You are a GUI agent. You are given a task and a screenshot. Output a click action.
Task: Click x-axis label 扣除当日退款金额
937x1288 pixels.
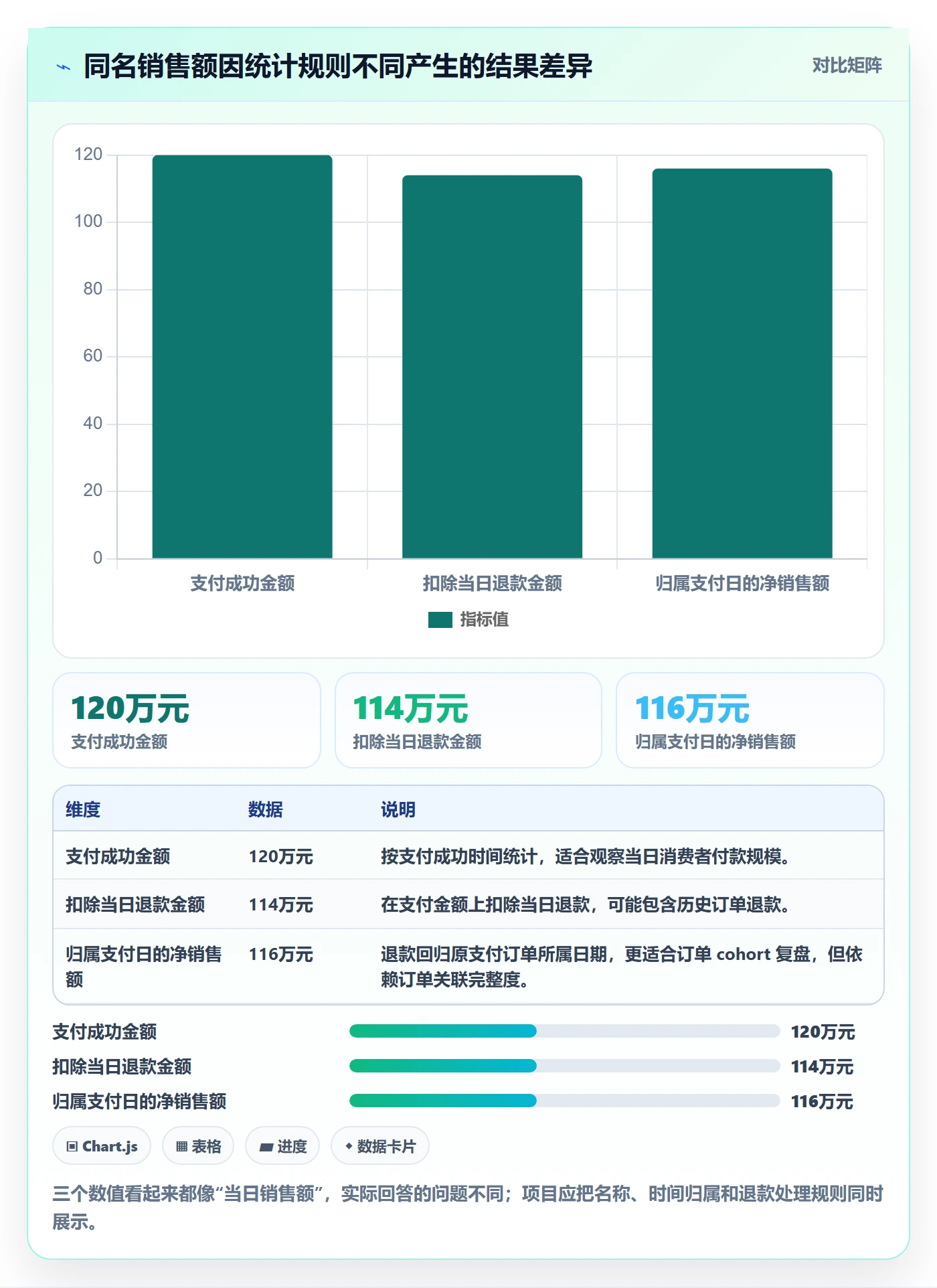492,583
